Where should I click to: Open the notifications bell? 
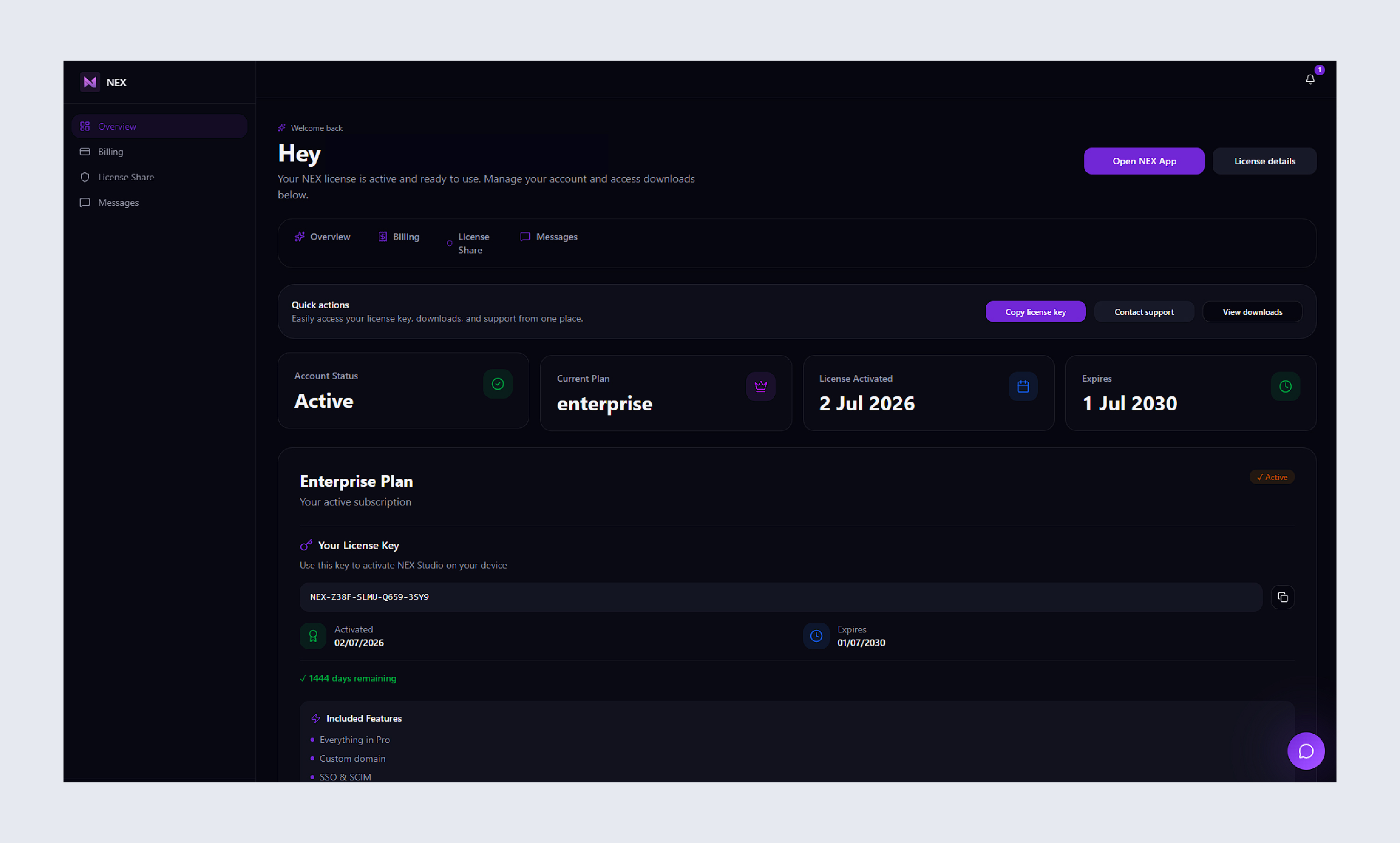tap(1310, 79)
